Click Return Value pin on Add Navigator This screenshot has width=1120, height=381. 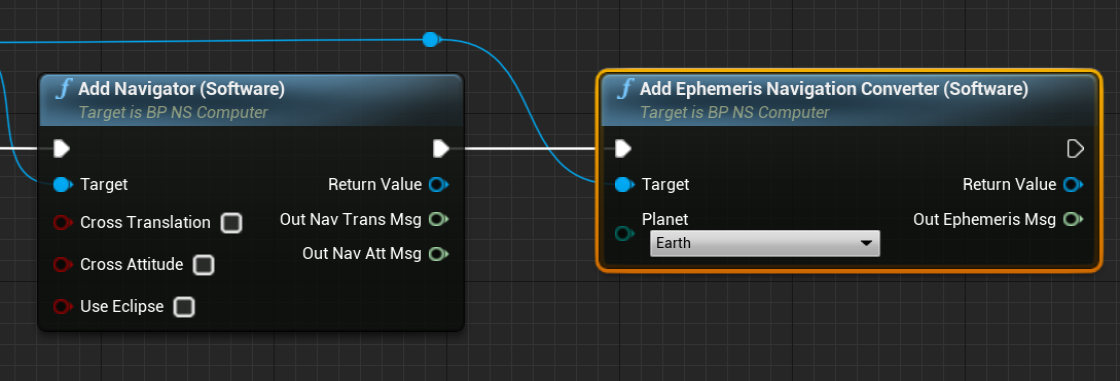tap(438, 184)
